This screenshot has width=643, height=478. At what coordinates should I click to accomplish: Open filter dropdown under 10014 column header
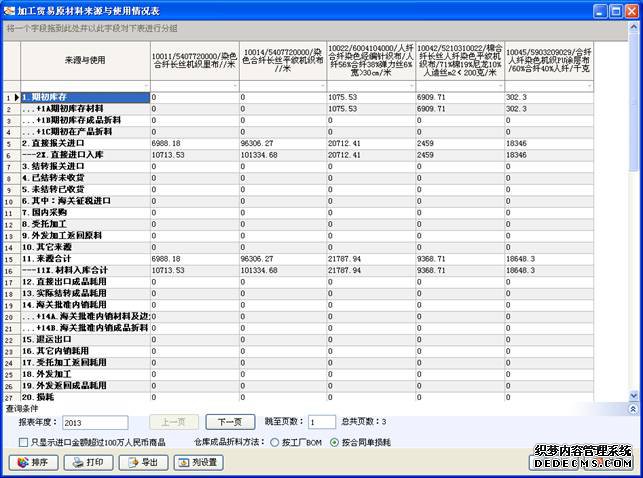(x=320, y=86)
